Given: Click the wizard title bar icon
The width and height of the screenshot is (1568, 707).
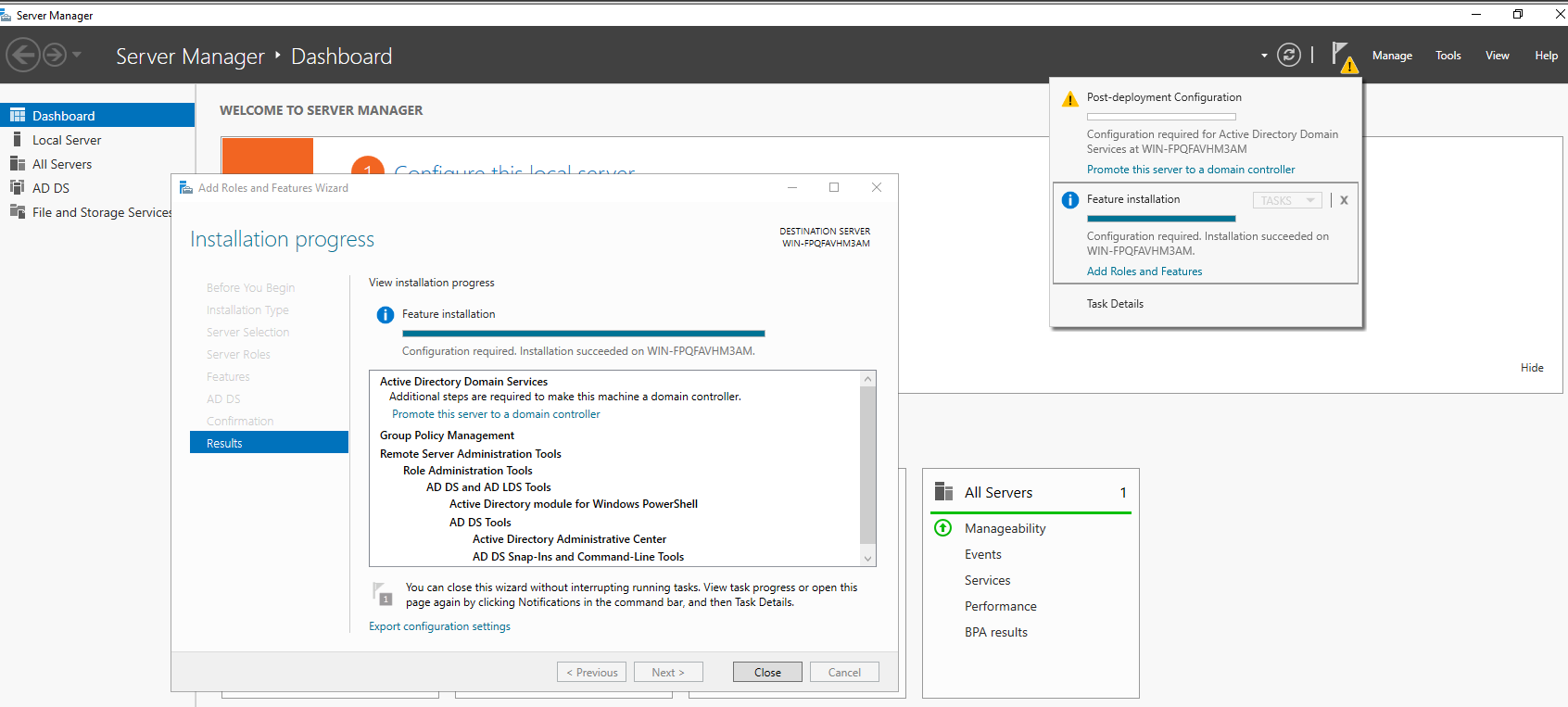Looking at the screenshot, I should 185,187.
